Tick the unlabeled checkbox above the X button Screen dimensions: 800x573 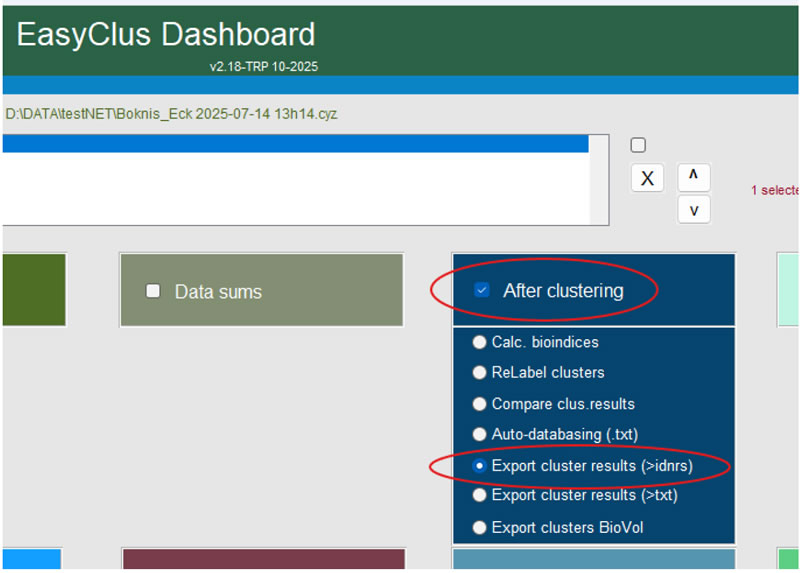coord(638,146)
